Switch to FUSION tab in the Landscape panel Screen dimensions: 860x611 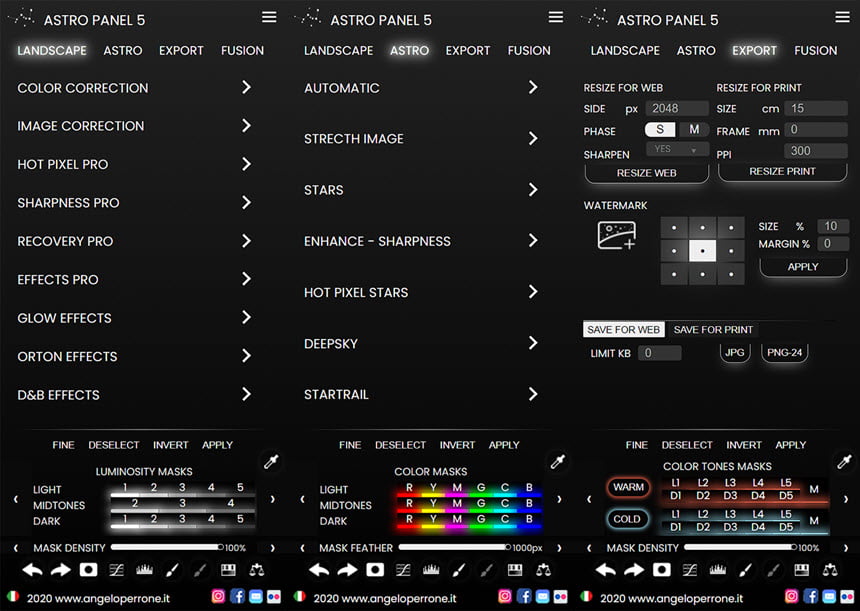pos(242,50)
